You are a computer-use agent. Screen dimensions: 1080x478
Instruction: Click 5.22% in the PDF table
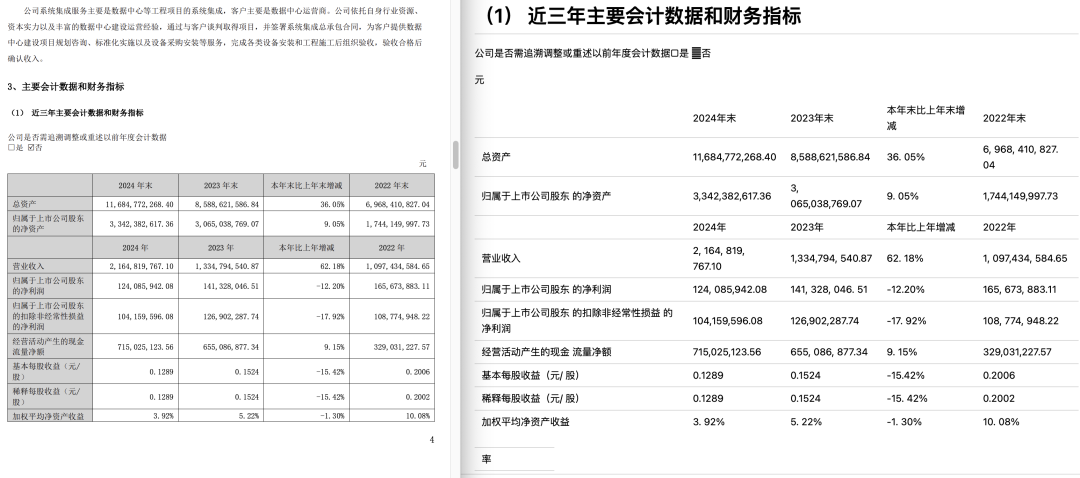[249, 416]
